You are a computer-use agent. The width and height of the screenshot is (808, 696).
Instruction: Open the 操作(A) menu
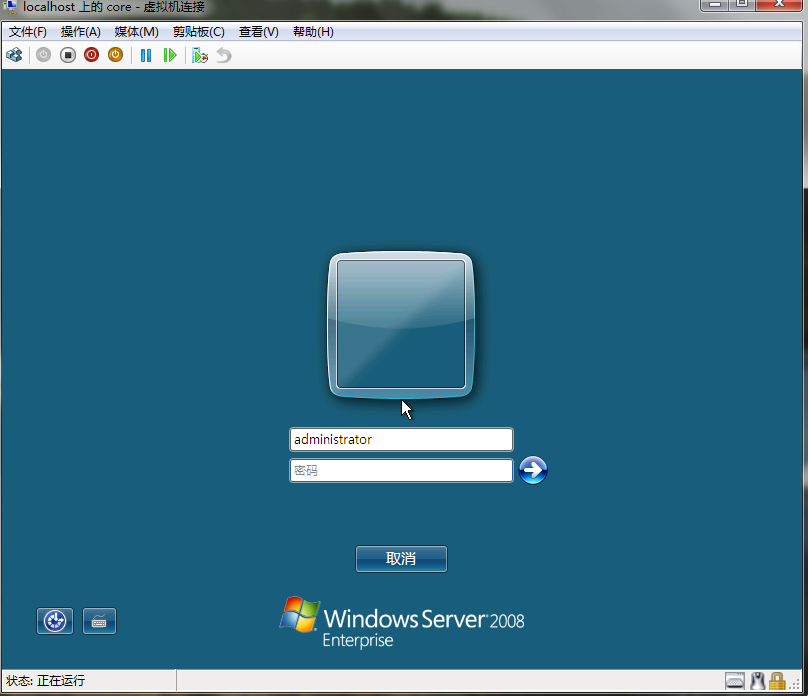point(80,32)
